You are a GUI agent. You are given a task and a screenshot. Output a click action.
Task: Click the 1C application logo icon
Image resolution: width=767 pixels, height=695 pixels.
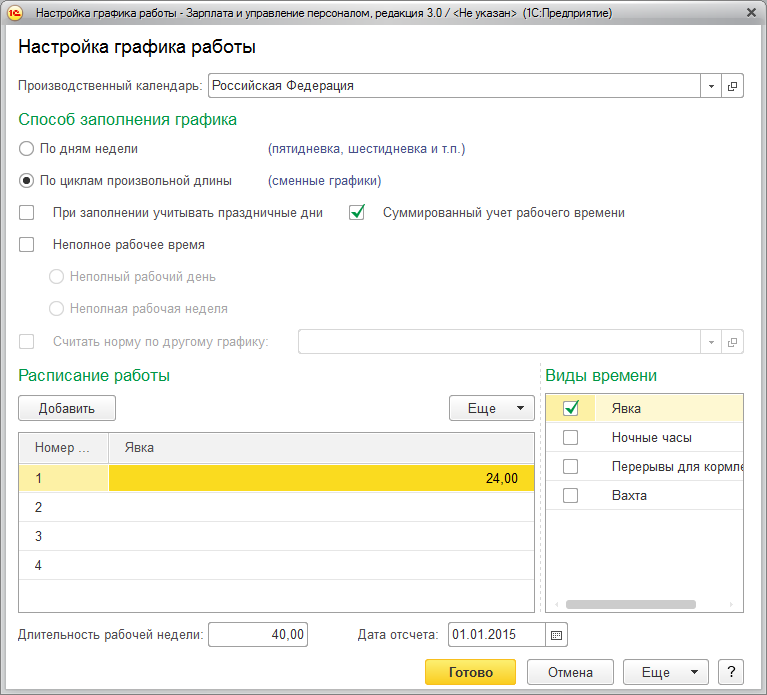pos(17,14)
